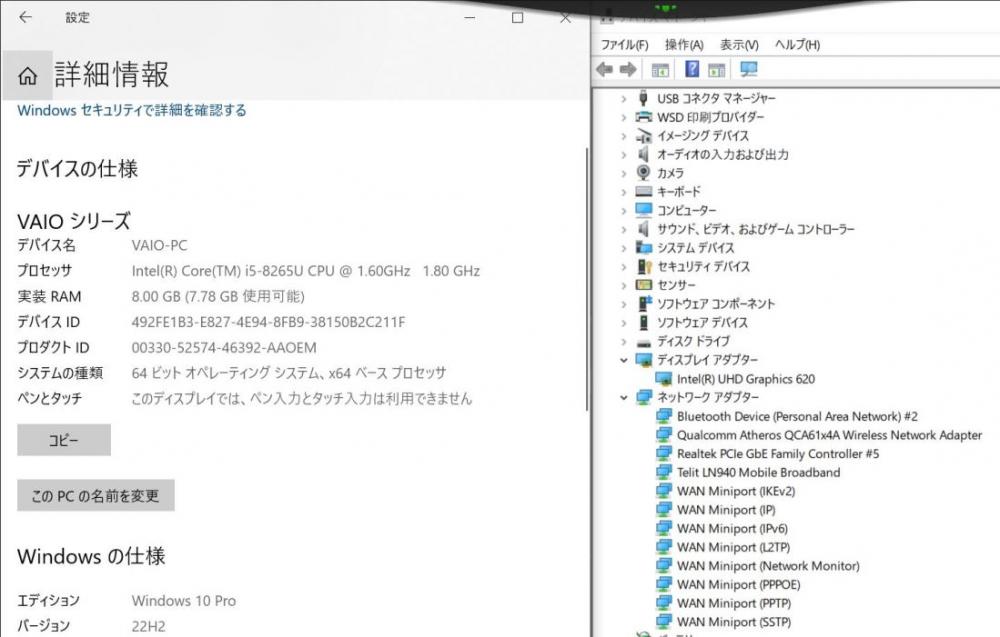Click edition value Windows 10 Pro
Viewport: 1000px width, 637px height.
click(184, 601)
